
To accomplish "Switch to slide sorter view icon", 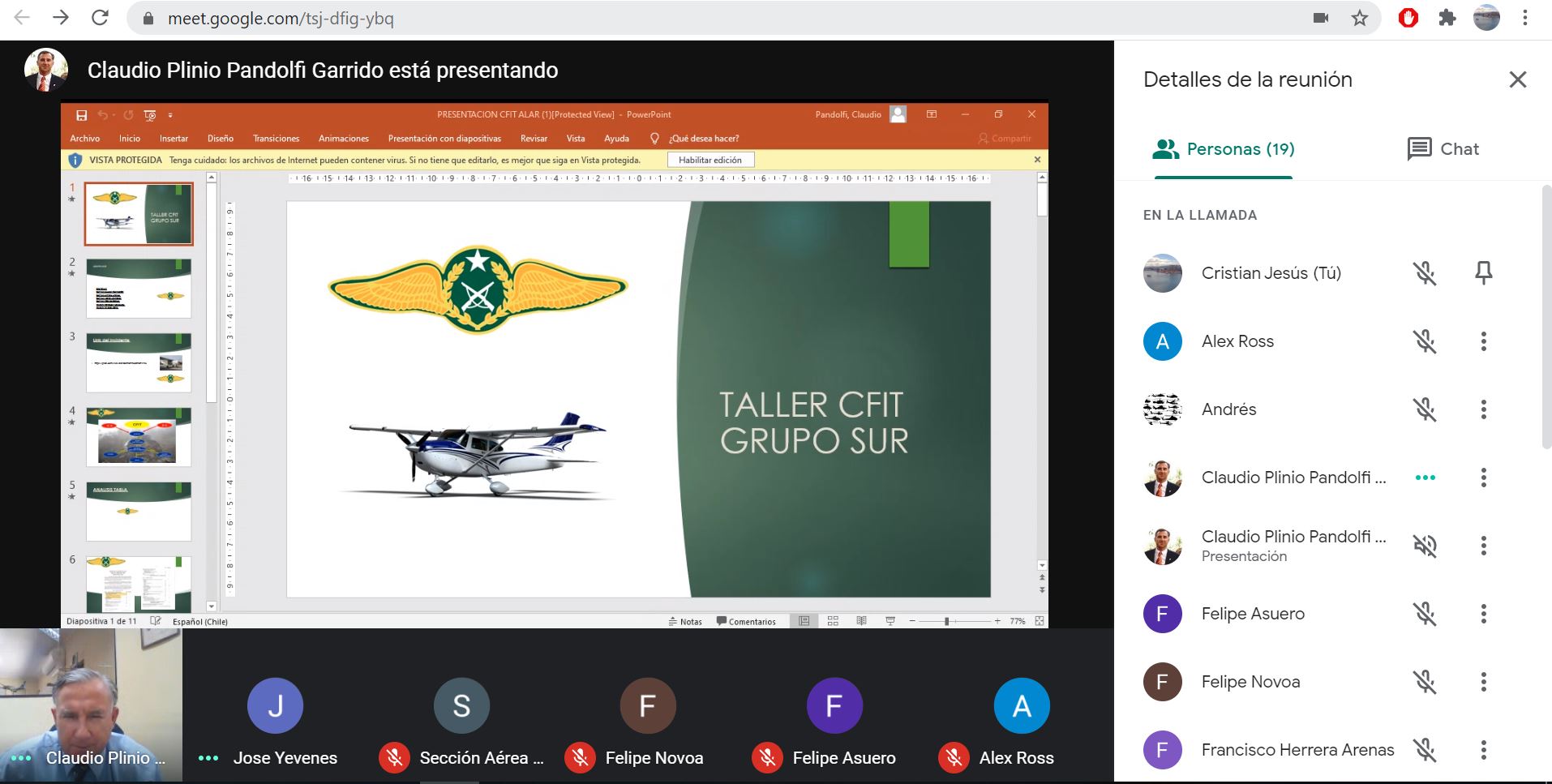I will pyautogui.click(x=833, y=621).
